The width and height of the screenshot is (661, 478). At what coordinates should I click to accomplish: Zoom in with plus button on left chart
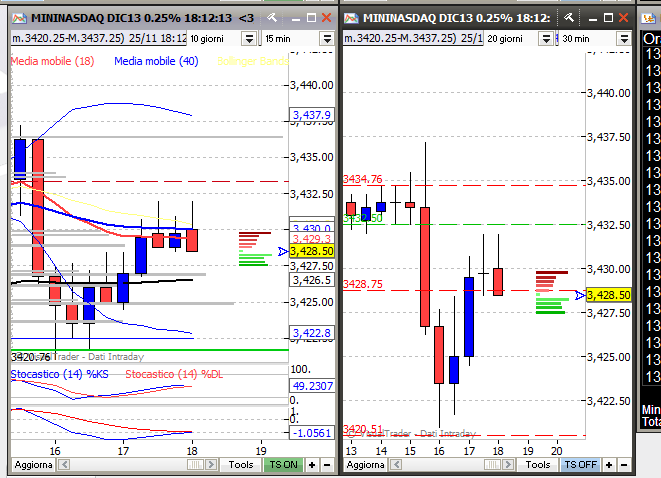(312, 465)
